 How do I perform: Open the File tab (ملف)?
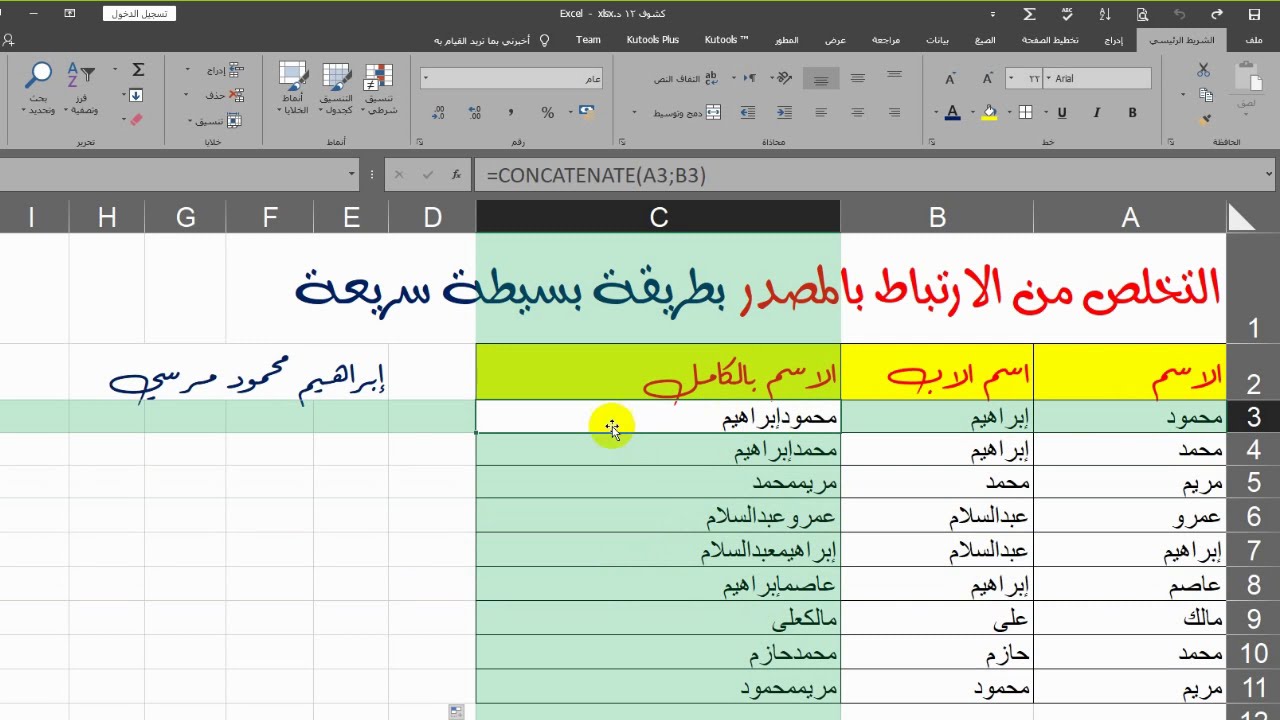pos(1254,40)
